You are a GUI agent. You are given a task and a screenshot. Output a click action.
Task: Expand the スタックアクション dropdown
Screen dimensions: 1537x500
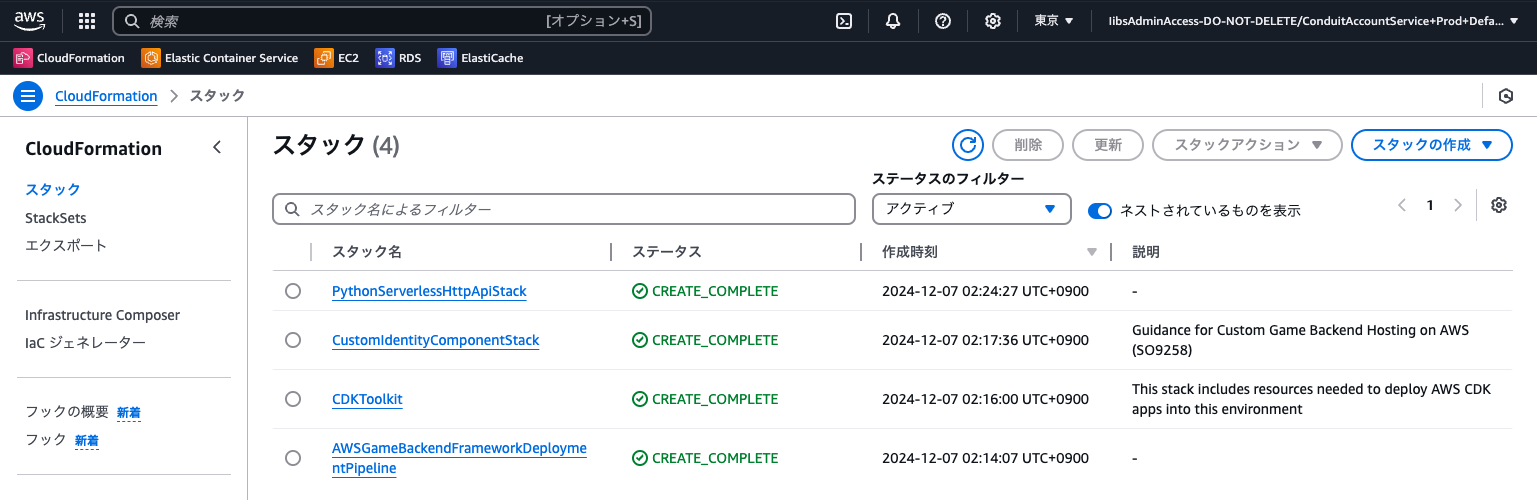[x=1246, y=145]
